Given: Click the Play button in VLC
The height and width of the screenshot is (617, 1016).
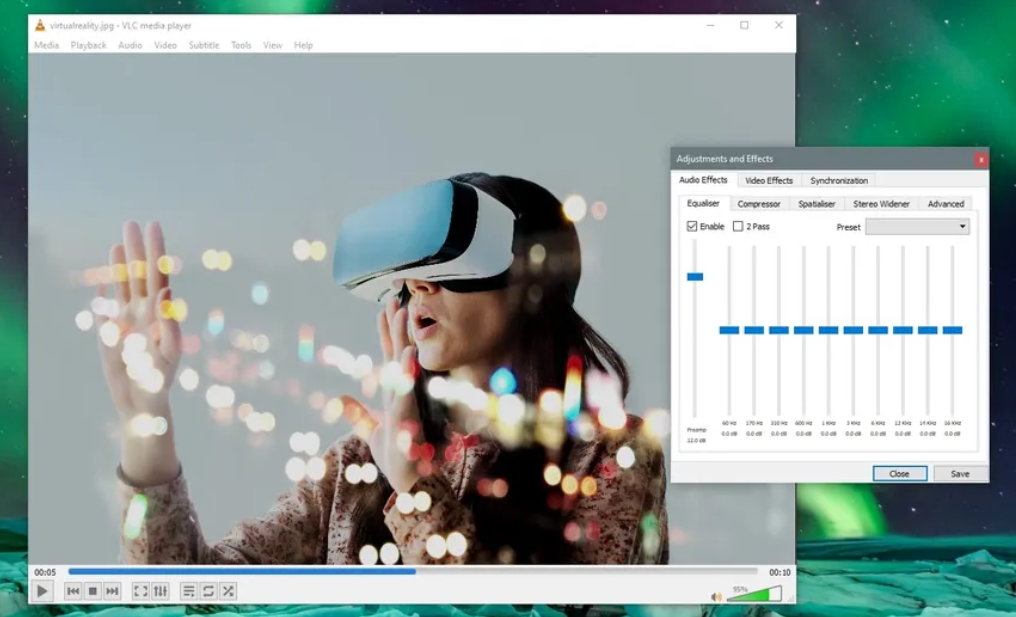Looking at the screenshot, I should [42, 591].
